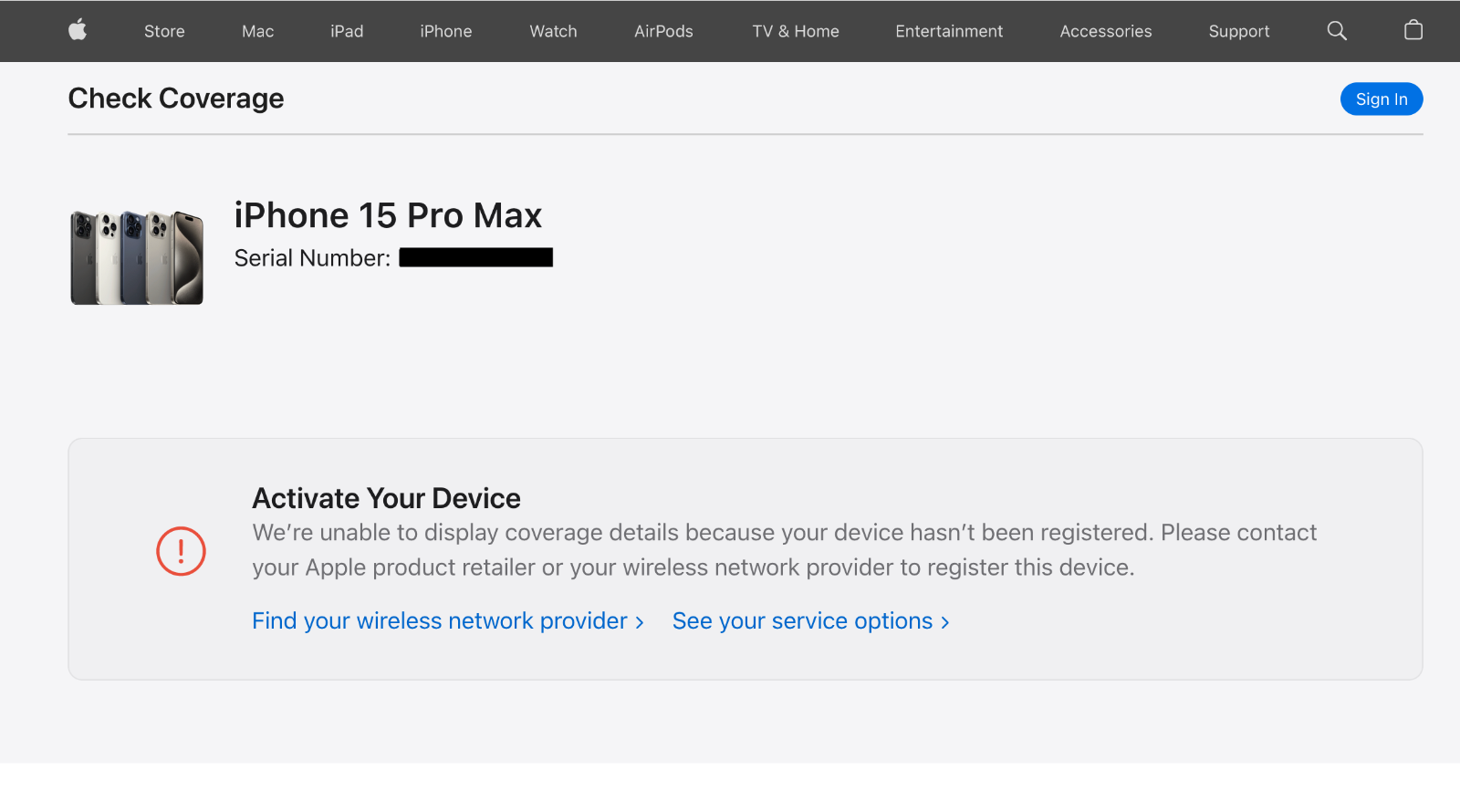Screen dimensions: 1460x812
Task: Click the Activate Your Device heading
Action: (x=386, y=498)
